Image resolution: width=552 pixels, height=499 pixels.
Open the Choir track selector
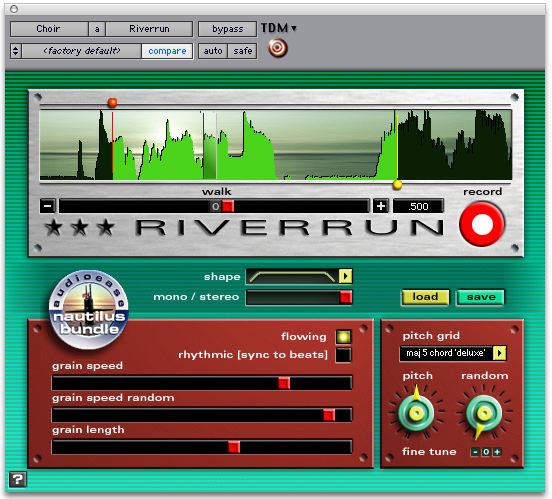click(49, 29)
